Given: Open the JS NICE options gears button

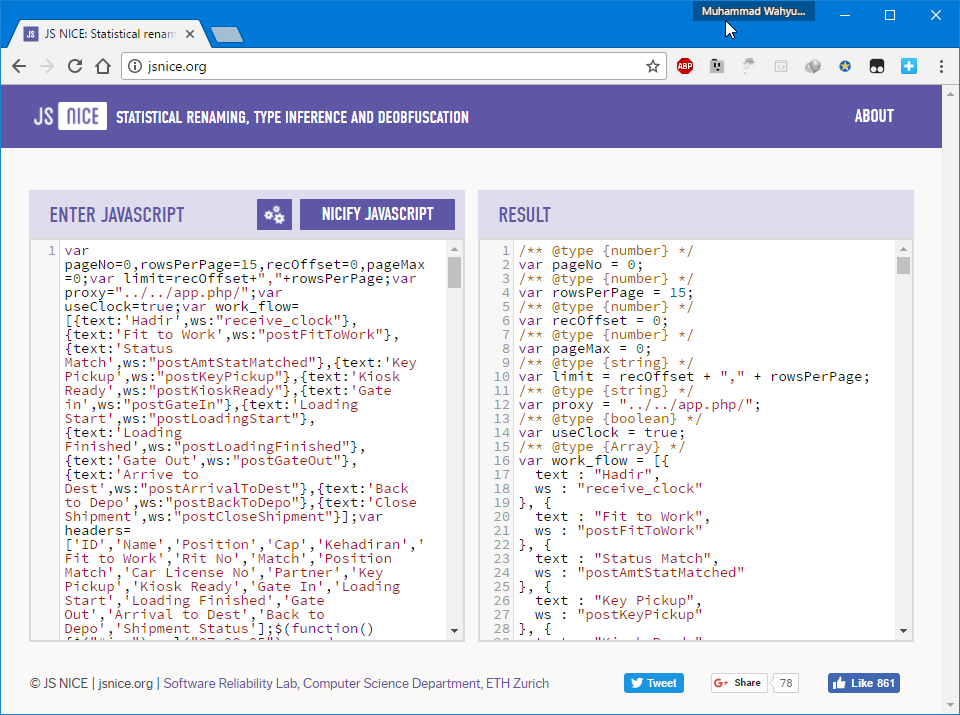Looking at the screenshot, I should coord(274,214).
